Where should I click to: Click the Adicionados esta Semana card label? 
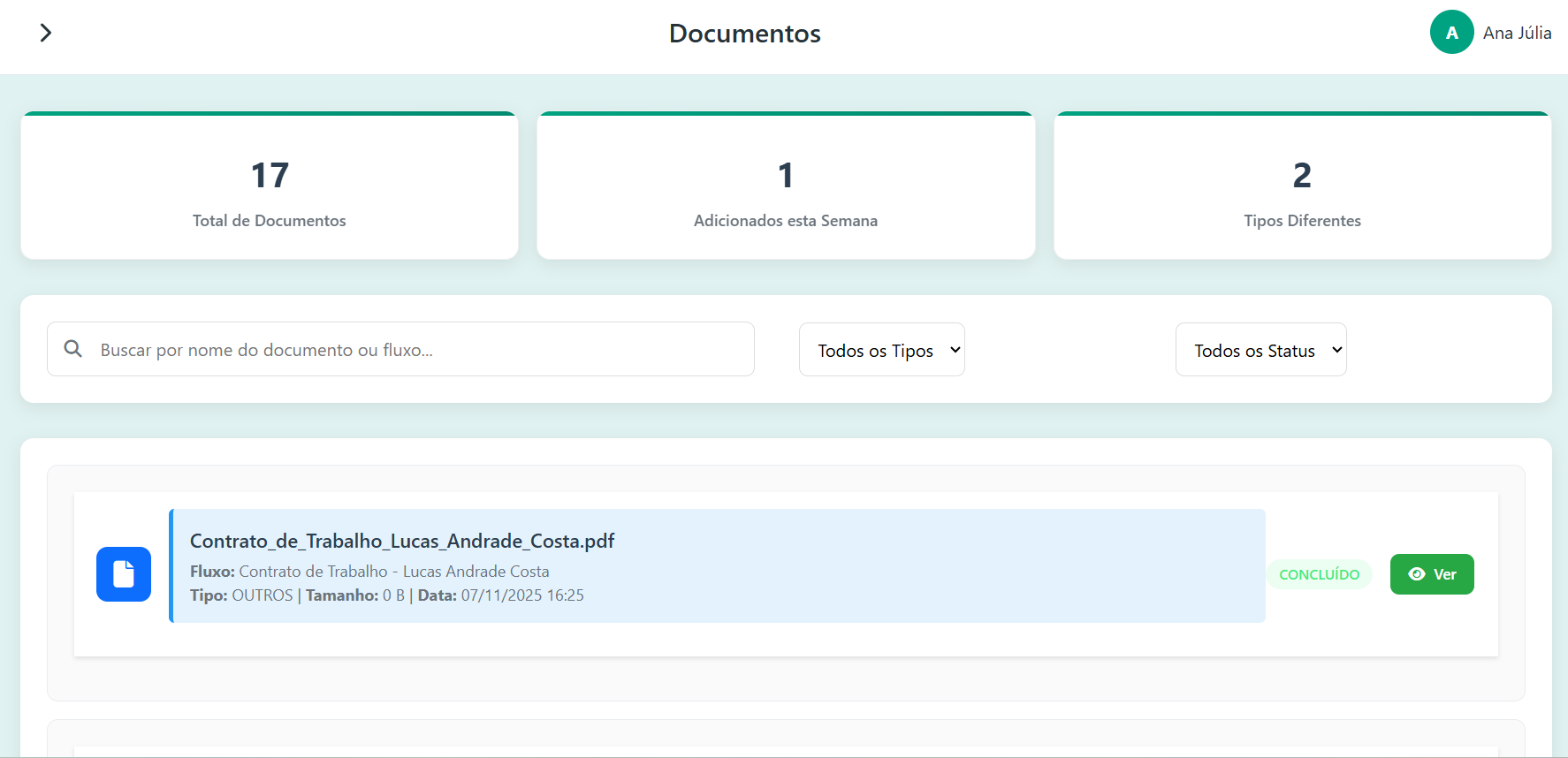[786, 221]
